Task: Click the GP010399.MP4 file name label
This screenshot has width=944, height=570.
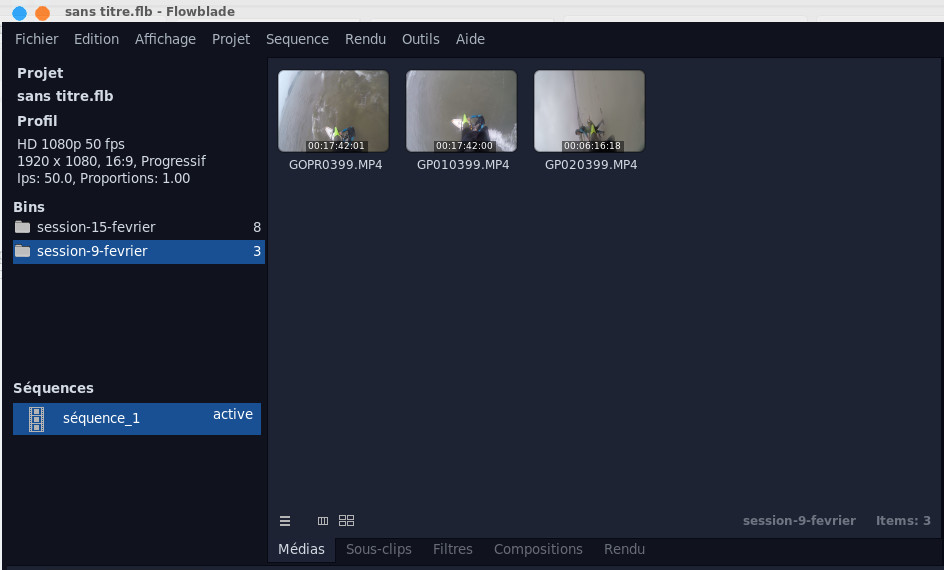Action: pyautogui.click(x=463, y=164)
